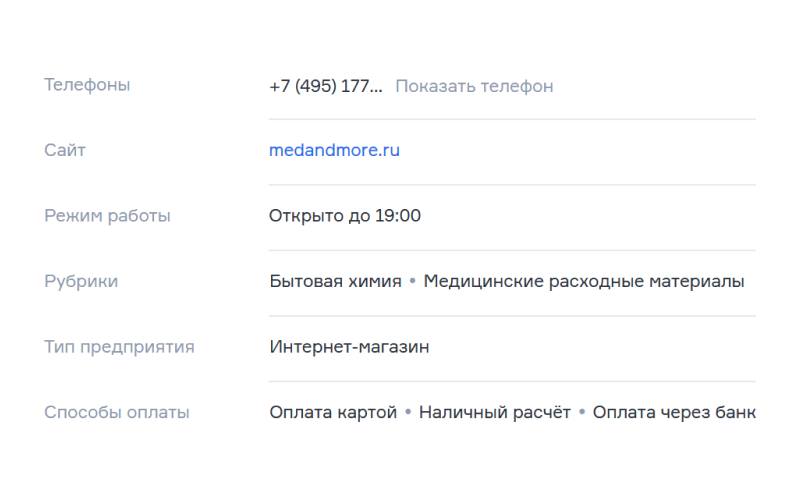
Task: Open the Бытовая химия rubric
Action: coord(335,282)
